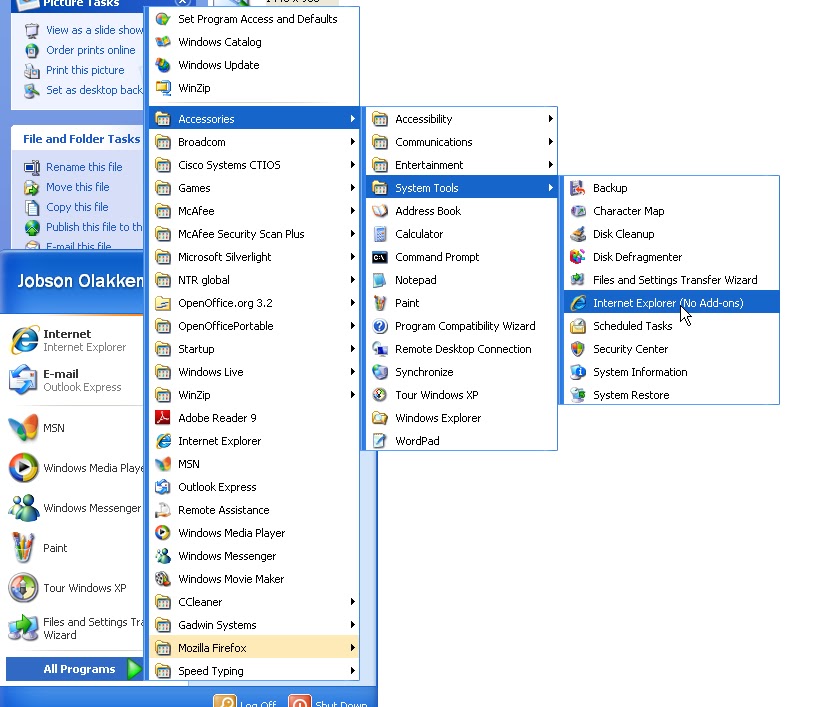Open Windows Messenger in Start menu left pane
Image resolution: width=820 pixels, height=707 pixels.
pyautogui.click(x=75, y=508)
